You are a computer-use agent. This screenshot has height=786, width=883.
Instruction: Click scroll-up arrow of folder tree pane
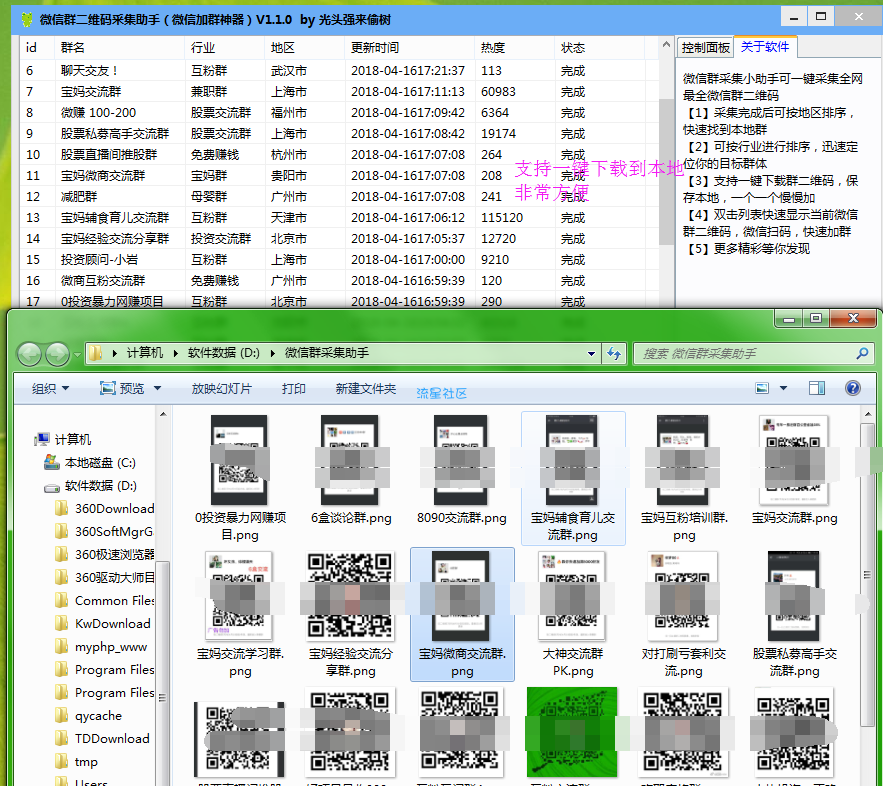coord(163,414)
